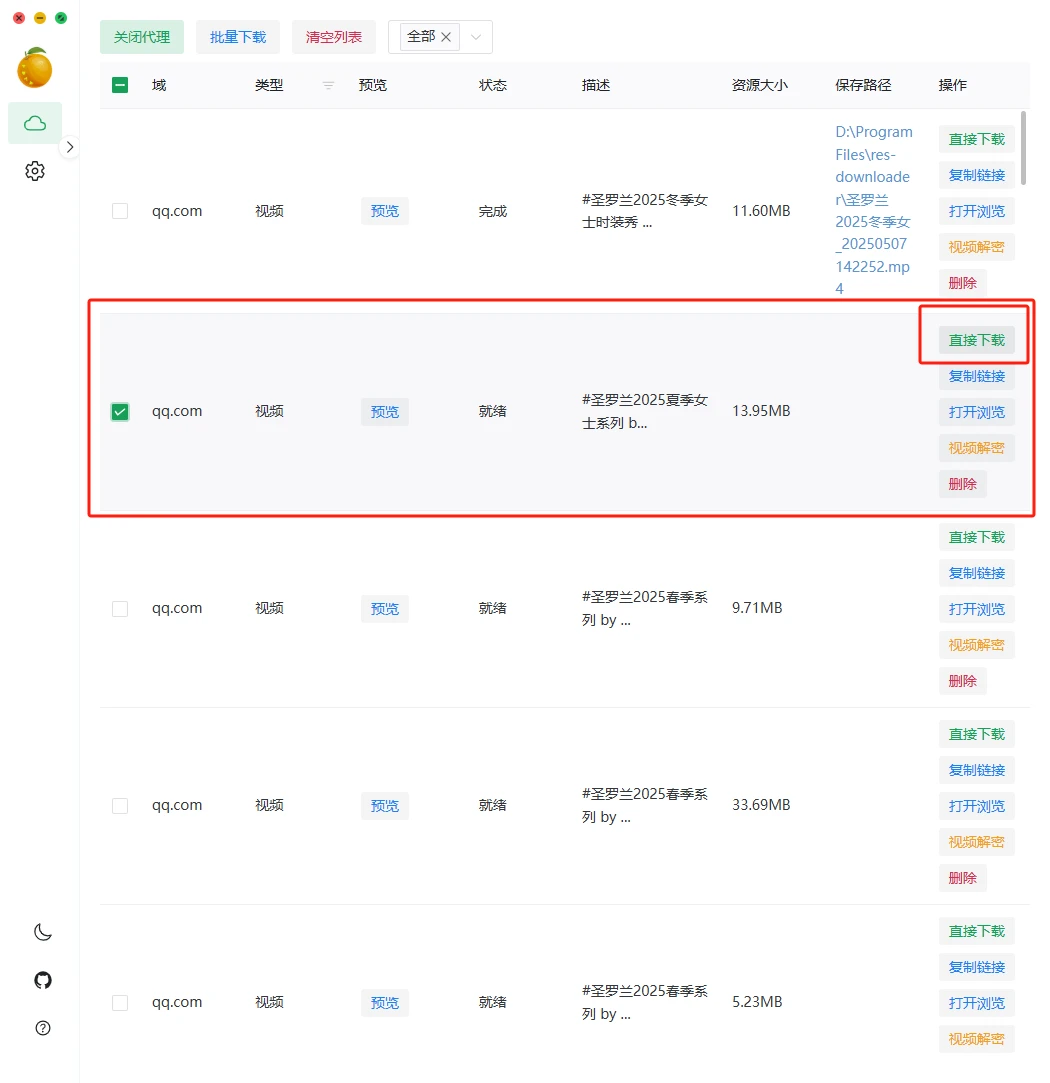This screenshot has width=1050, height=1083.
Task: Switch to dark mode via moon icon
Action: coord(42,931)
